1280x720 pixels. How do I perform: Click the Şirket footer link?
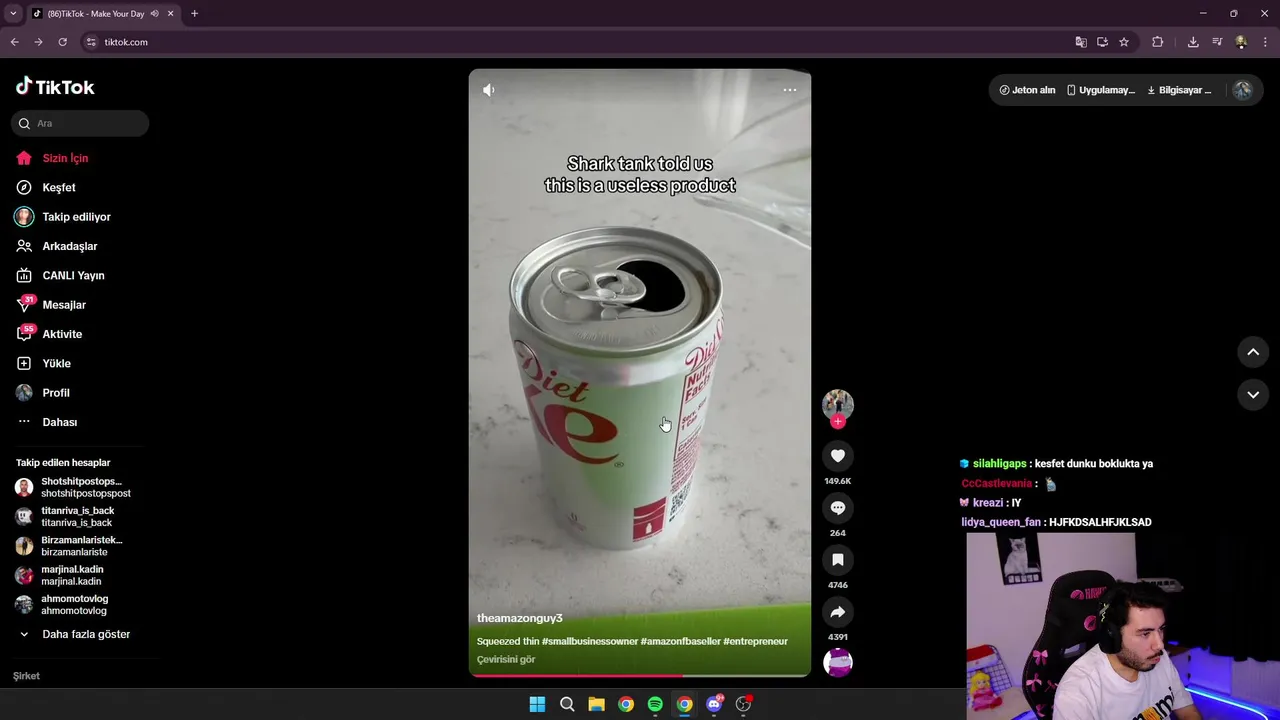[26, 676]
